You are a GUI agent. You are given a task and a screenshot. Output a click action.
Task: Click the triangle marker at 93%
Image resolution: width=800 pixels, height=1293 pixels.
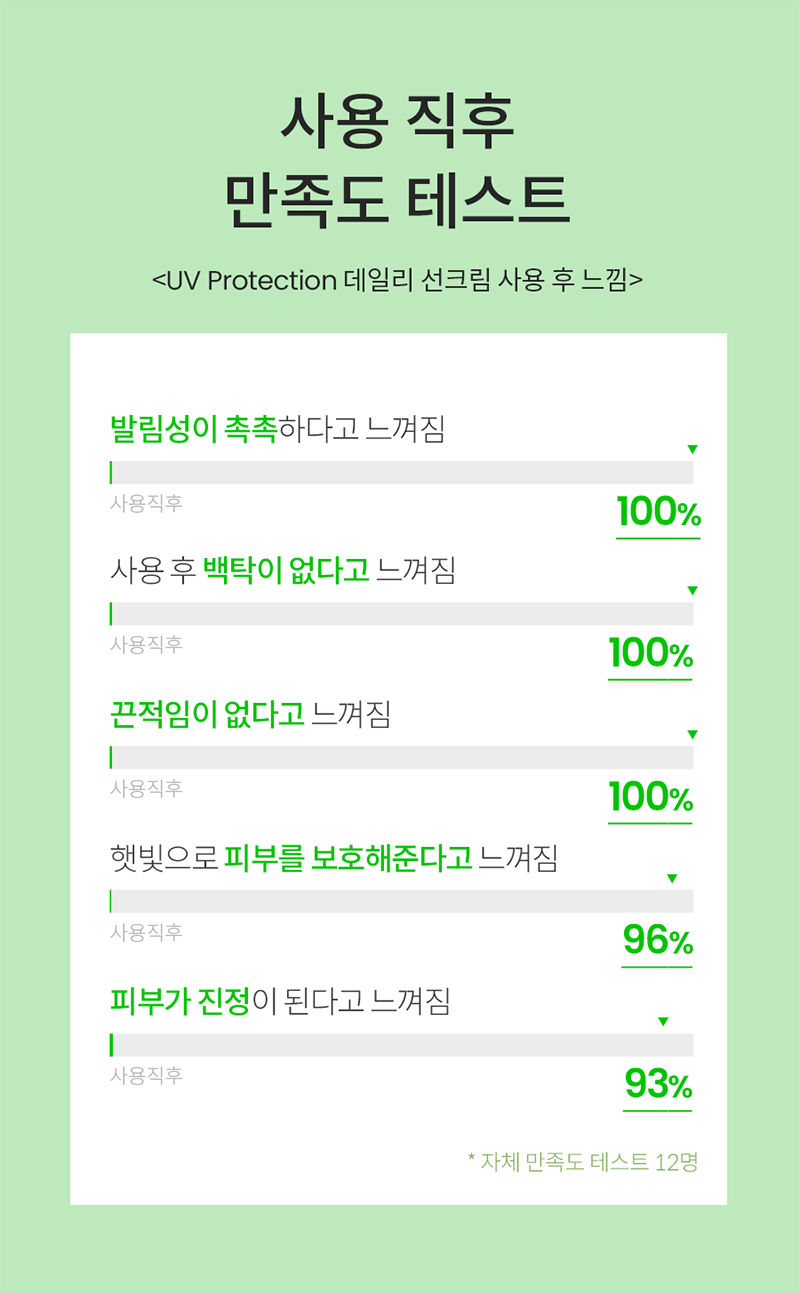point(662,1022)
